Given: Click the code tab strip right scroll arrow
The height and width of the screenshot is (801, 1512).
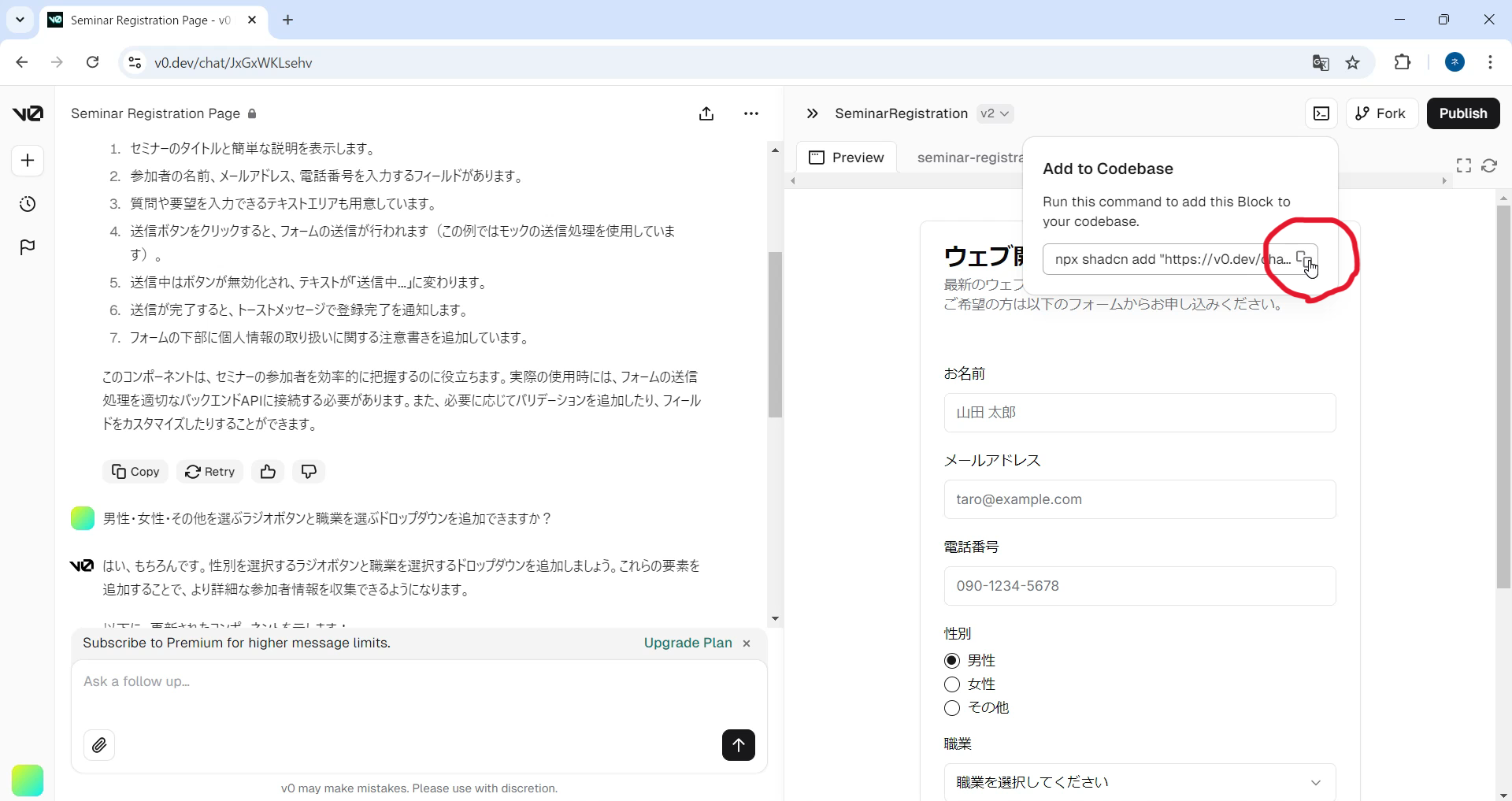Looking at the screenshot, I should click(x=1443, y=181).
